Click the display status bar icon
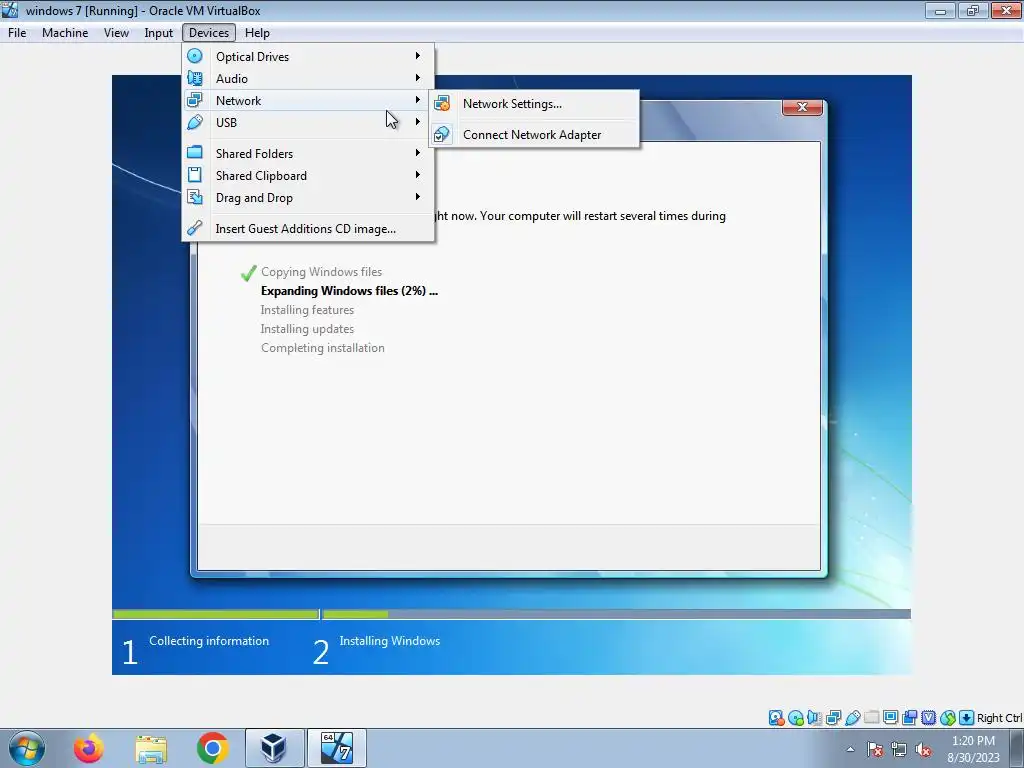The image size is (1024, 768). (x=890, y=718)
